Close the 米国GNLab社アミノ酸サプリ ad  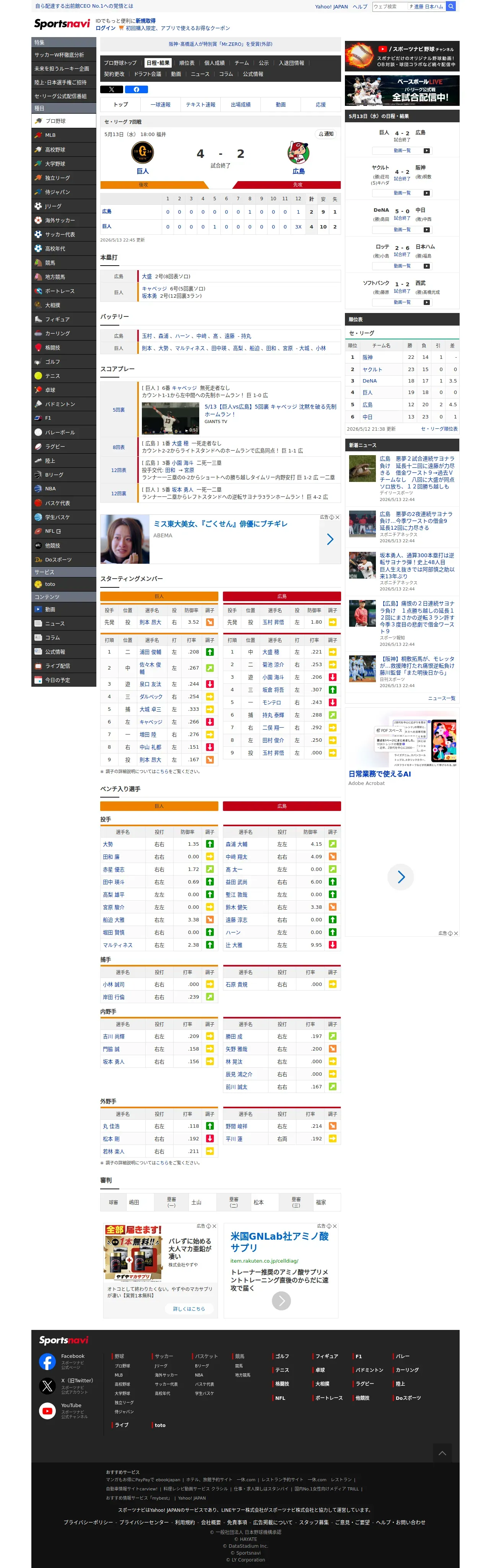(335, 1226)
